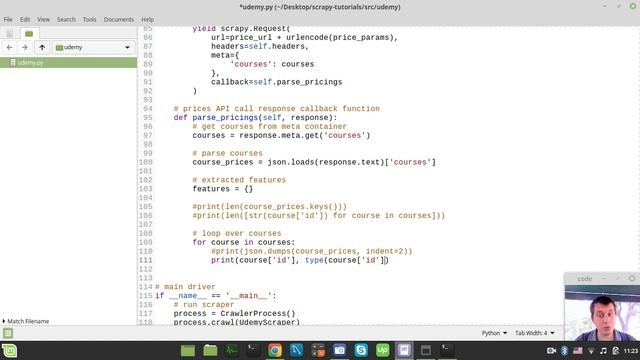This screenshot has width=640, height=360.
Task: Open the window icon next to the editor
Action: click(426, 351)
